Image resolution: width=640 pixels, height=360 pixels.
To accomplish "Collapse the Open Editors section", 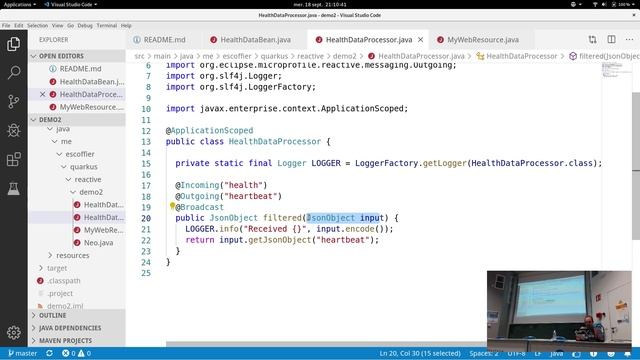I will [x=77, y=56].
